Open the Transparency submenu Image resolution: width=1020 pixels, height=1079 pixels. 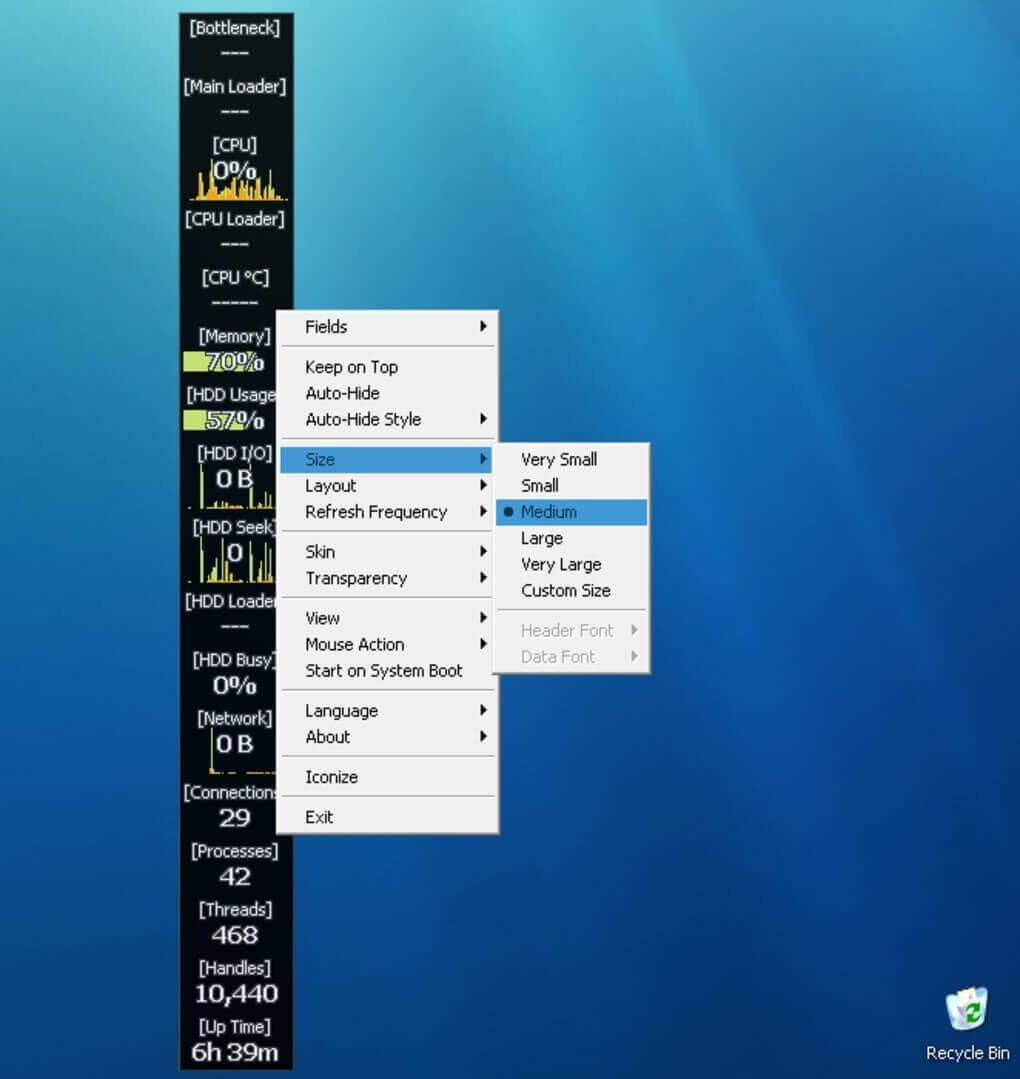click(x=356, y=578)
